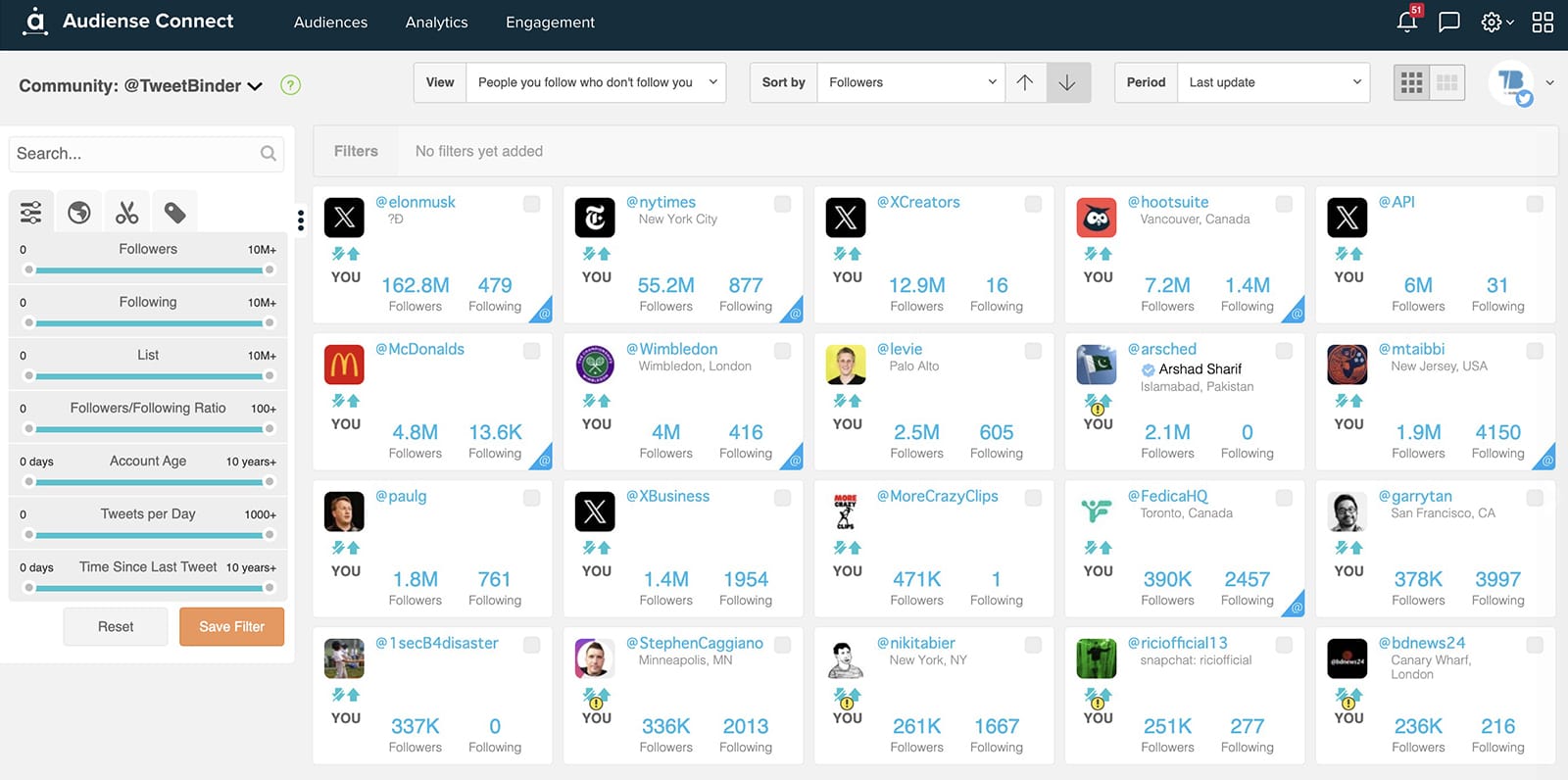The height and width of the screenshot is (780, 1568).
Task: Click the Audiense logo icon
Action: [35, 22]
